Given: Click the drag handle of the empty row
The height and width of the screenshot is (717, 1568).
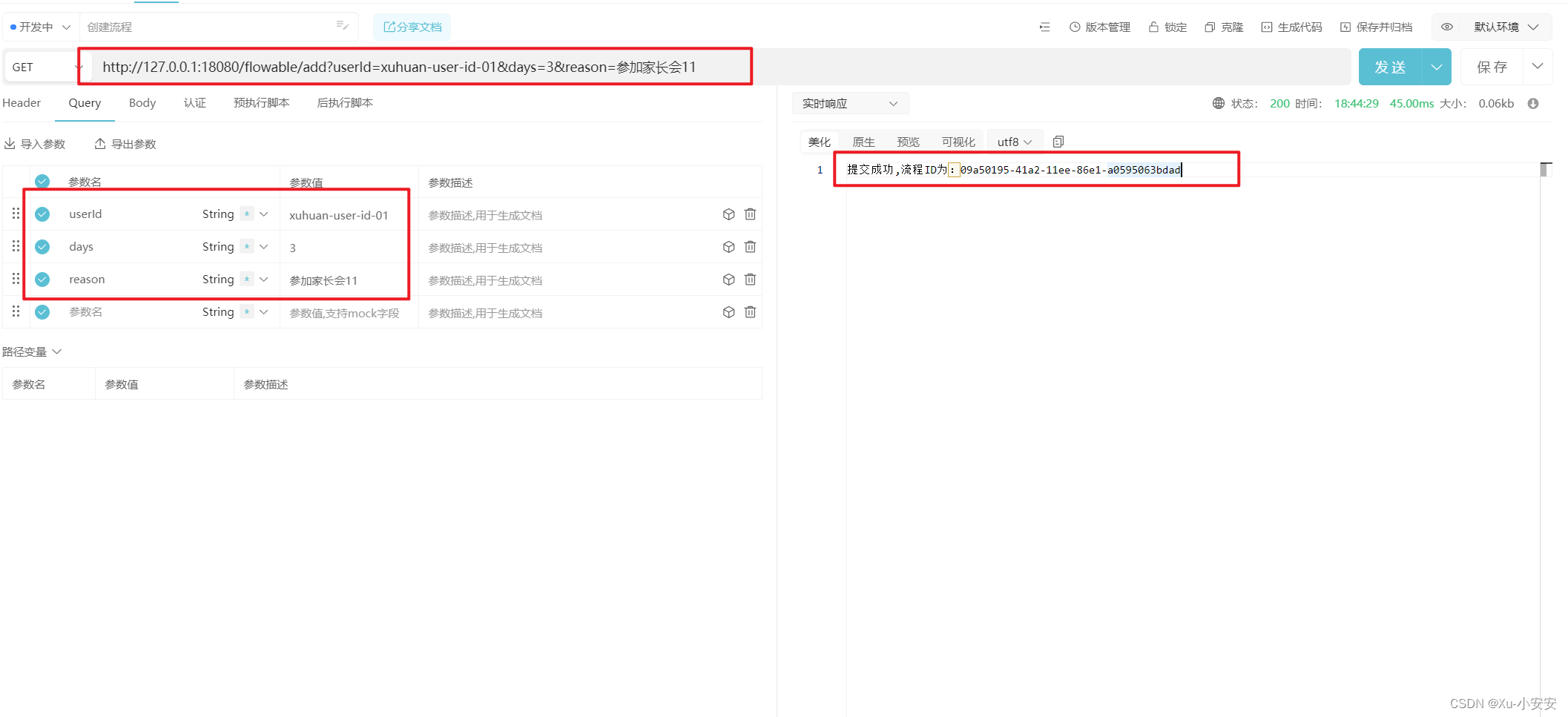Looking at the screenshot, I should click(16, 311).
